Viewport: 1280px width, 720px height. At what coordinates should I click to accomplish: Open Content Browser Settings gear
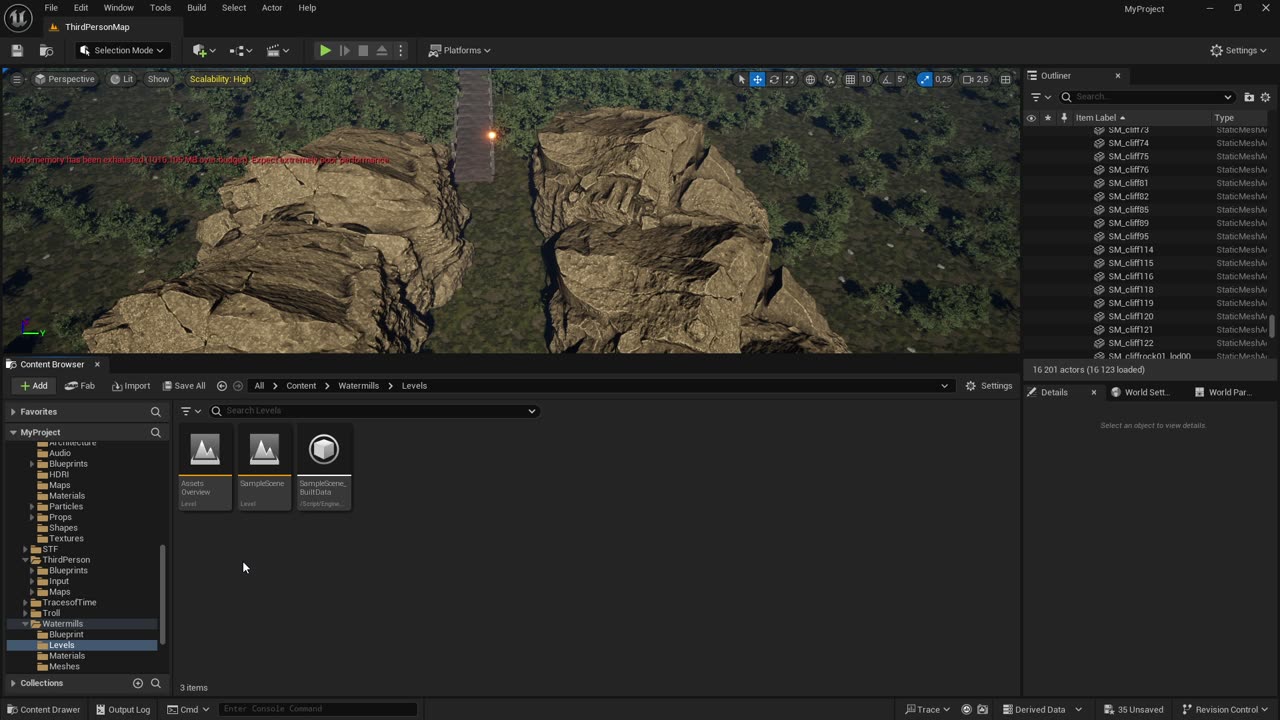(988, 386)
